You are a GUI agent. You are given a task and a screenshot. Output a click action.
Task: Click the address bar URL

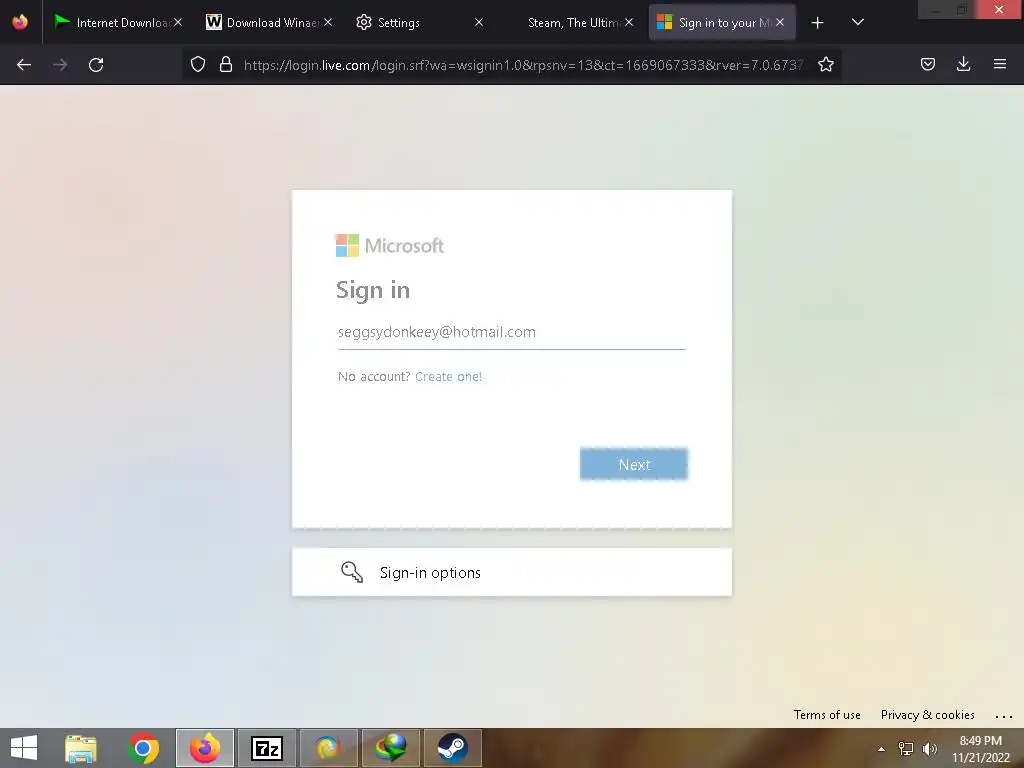coord(524,65)
